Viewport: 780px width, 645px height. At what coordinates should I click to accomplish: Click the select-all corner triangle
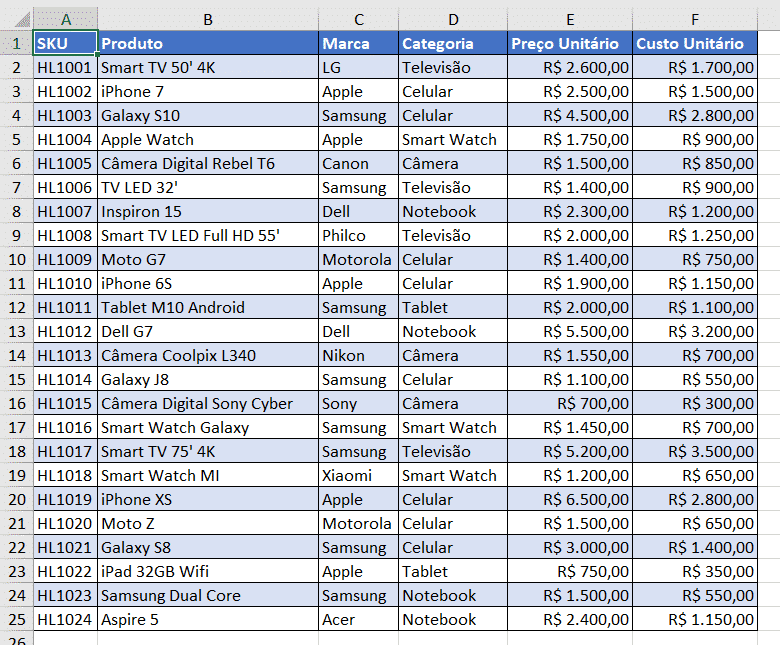pos(22,19)
